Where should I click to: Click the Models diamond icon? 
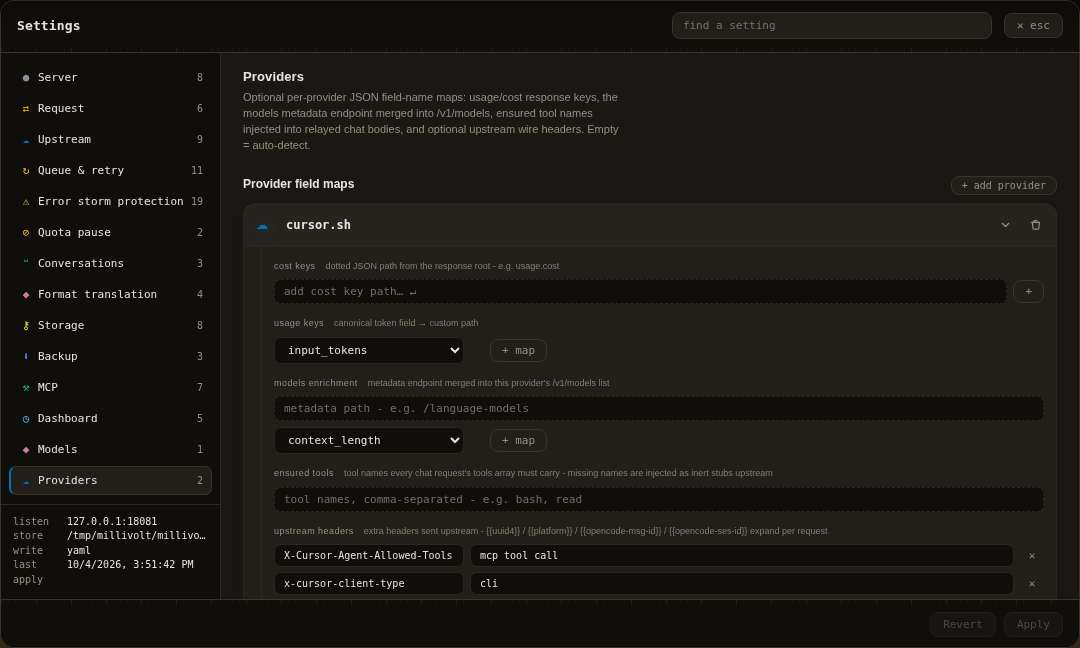25,450
